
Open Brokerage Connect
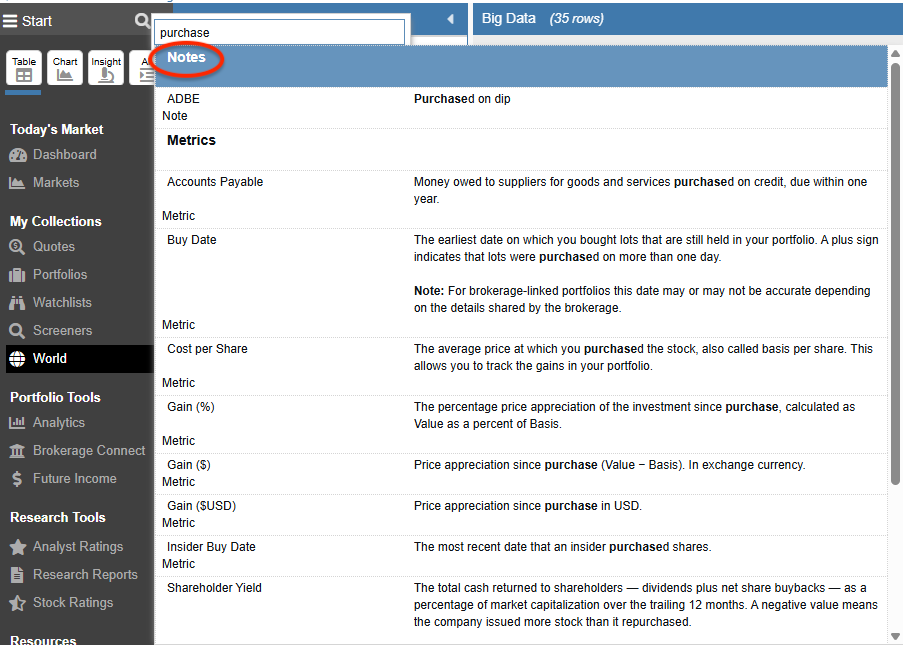coord(89,450)
